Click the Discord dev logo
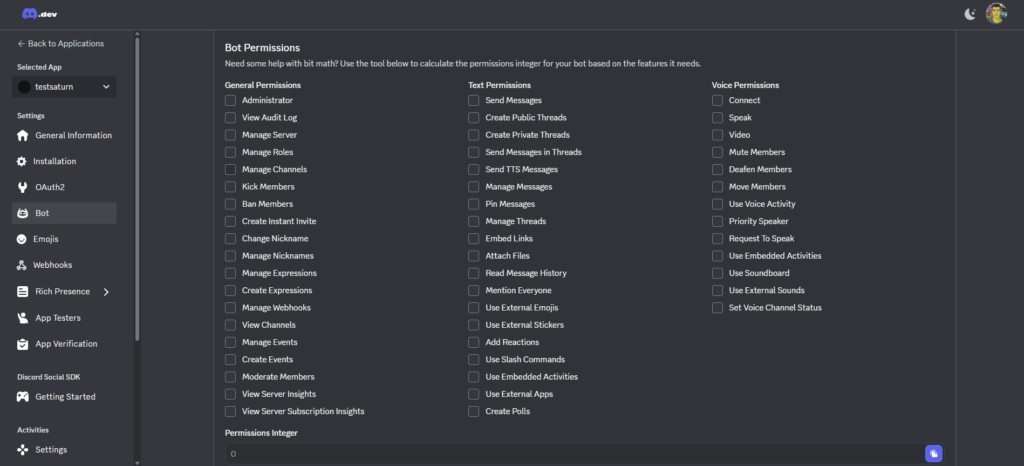Viewport: 1024px width, 466px height. (x=38, y=13)
